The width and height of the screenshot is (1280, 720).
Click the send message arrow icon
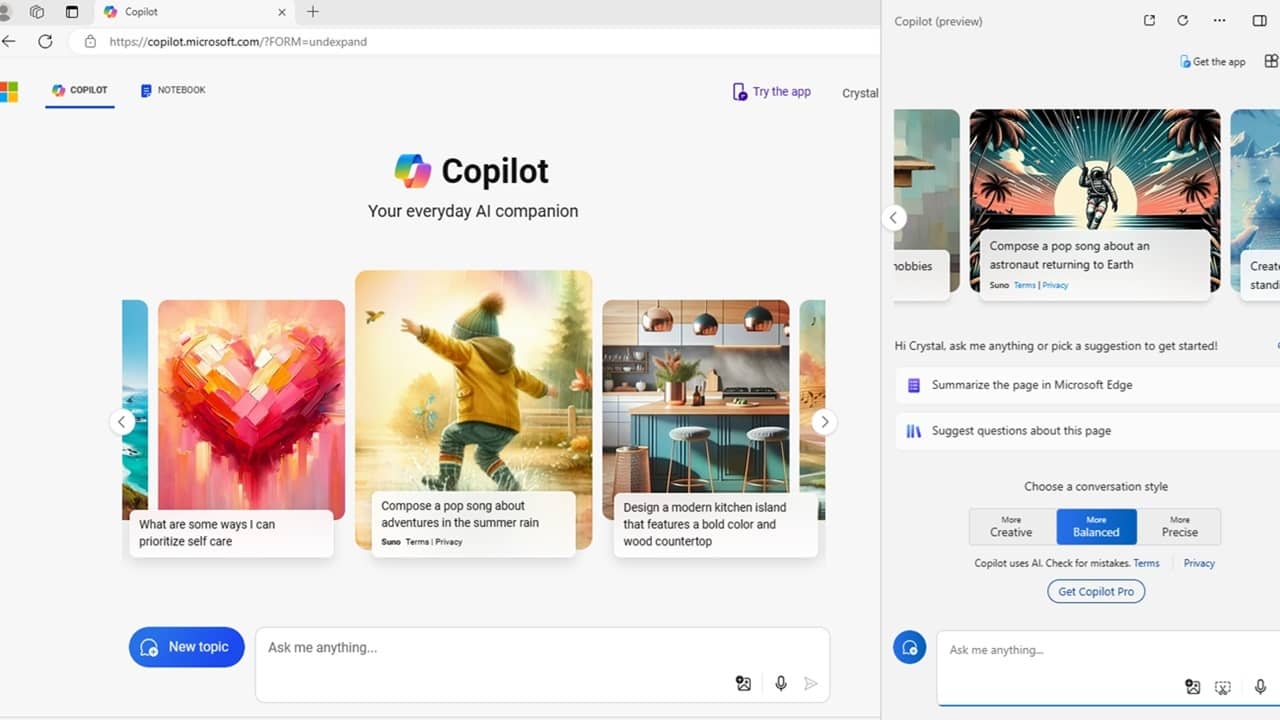[x=811, y=683]
